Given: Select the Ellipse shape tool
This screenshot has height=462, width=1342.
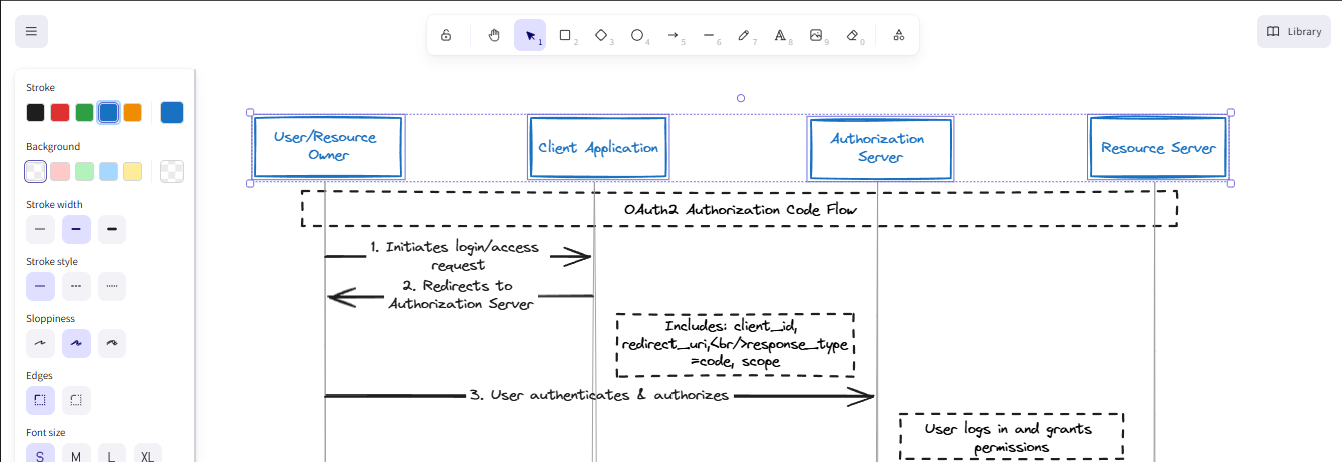Looking at the screenshot, I should pos(638,35).
